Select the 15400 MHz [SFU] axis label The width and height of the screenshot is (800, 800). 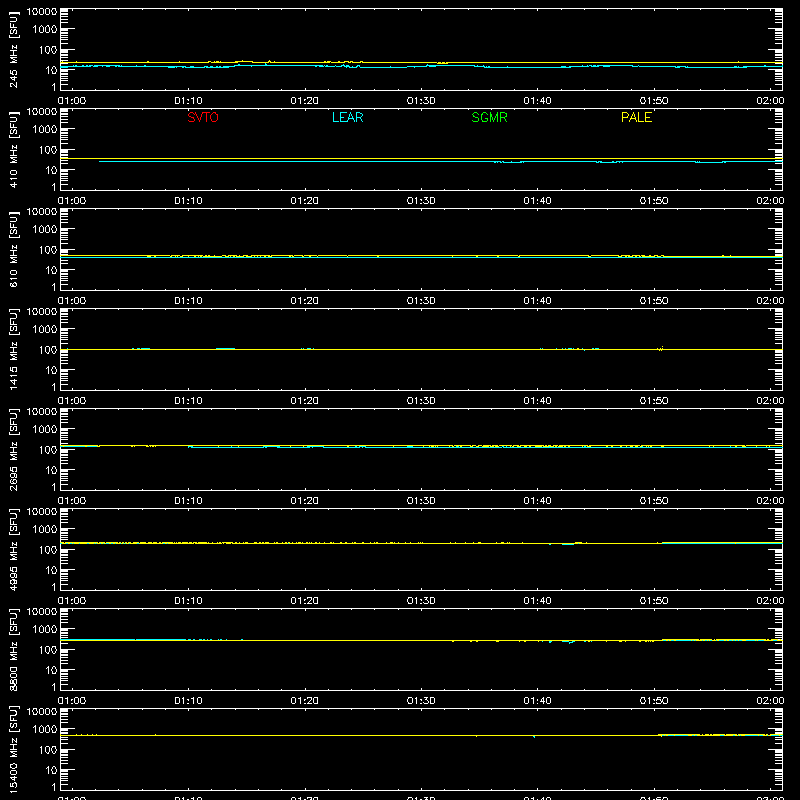14,749
